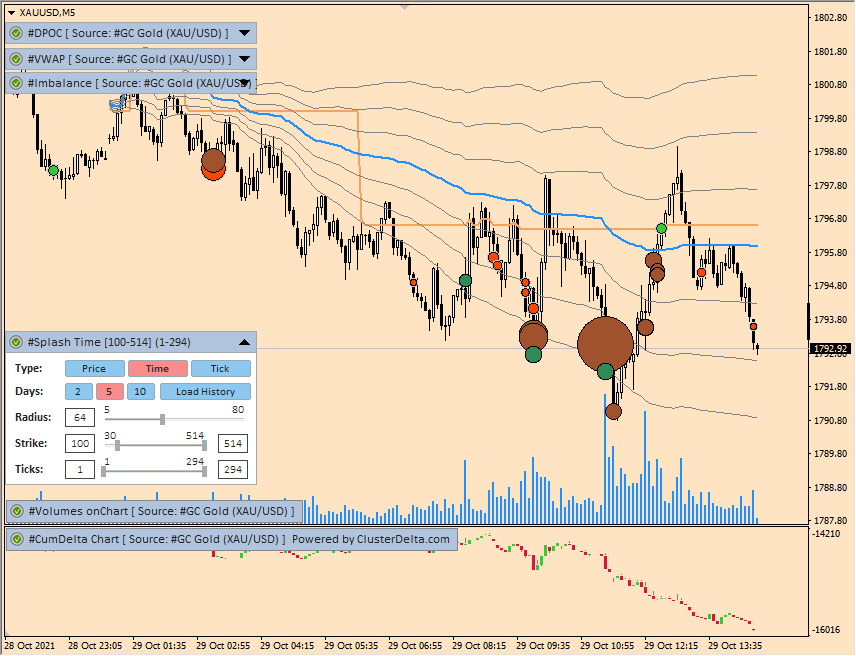Choose the 2 Days button
The height and width of the screenshot is (656, 856).
[x=77, y=392]
